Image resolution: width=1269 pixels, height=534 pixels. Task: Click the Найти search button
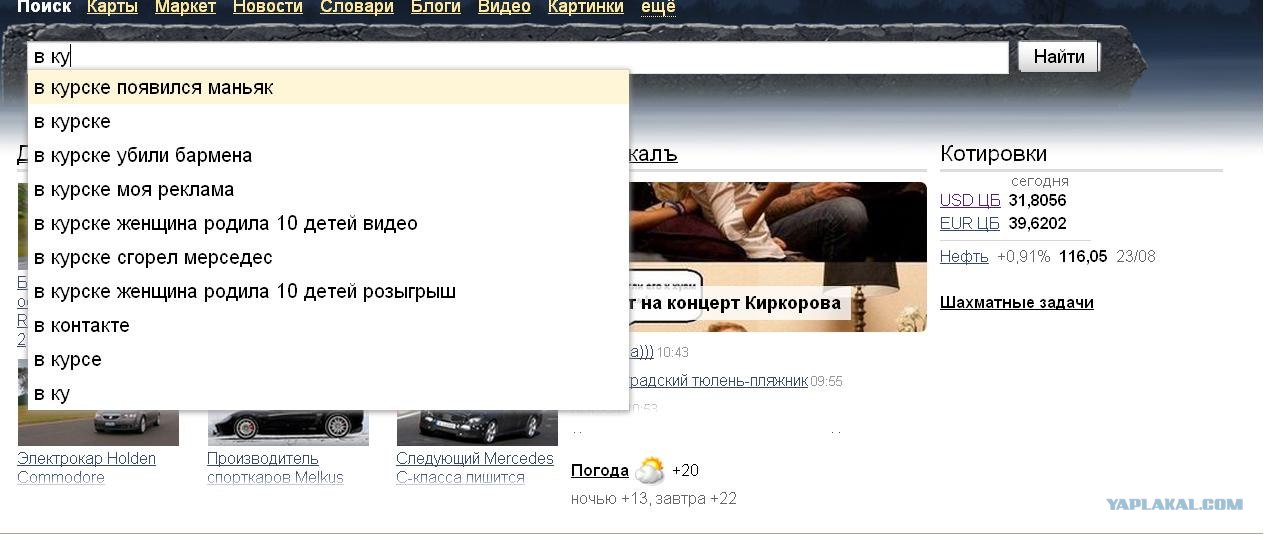[x=1058, y=57]
